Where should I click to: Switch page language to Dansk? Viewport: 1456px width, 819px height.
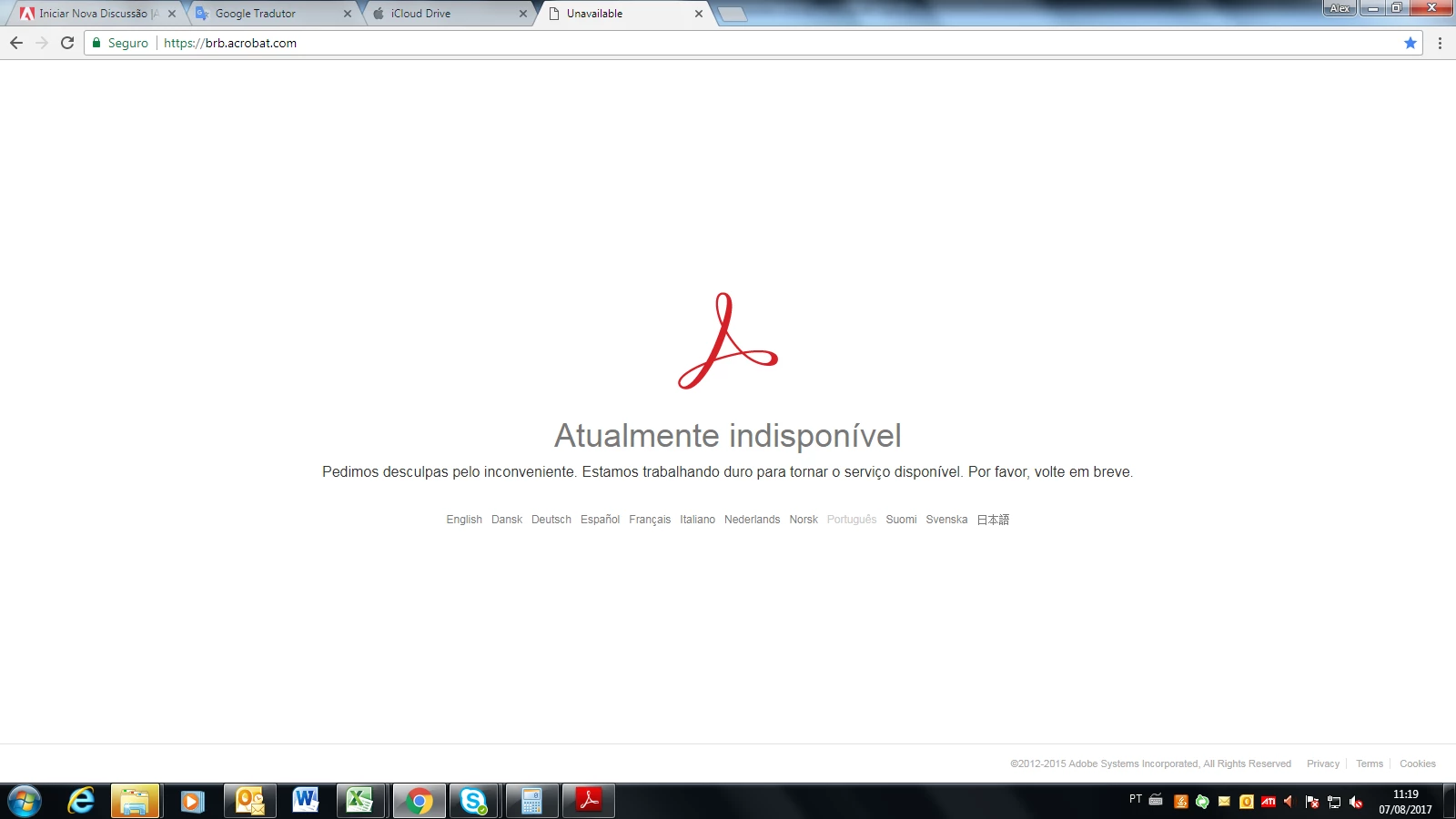pyautogui.click(x=507, y=520)
